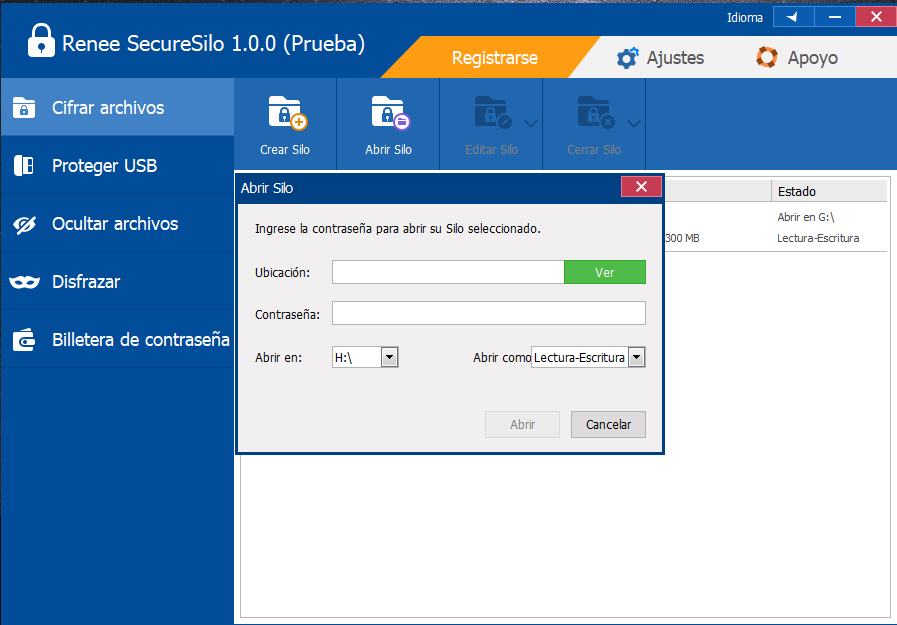Open Billetera de contraseña section
Image resolution: width=897 pixels, height=625 pixels.
click(x=117, y=340)
